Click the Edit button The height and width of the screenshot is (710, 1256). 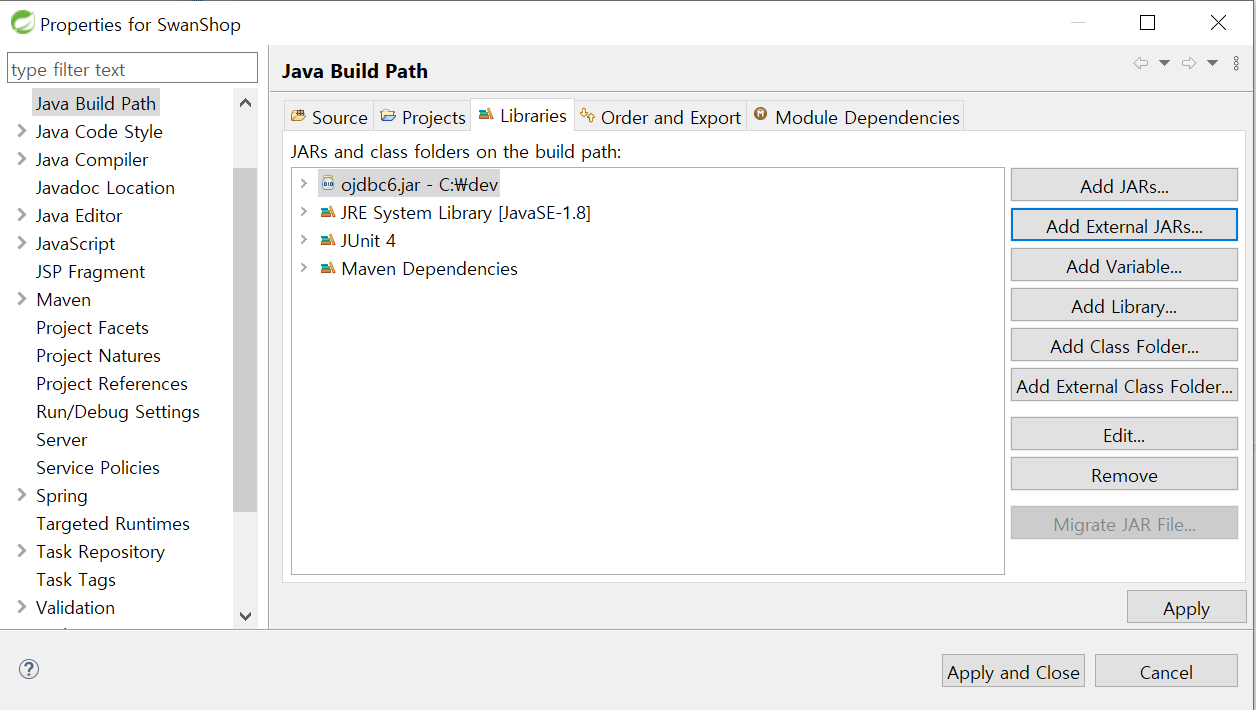pyautogui.click(x=1124, y=434)
